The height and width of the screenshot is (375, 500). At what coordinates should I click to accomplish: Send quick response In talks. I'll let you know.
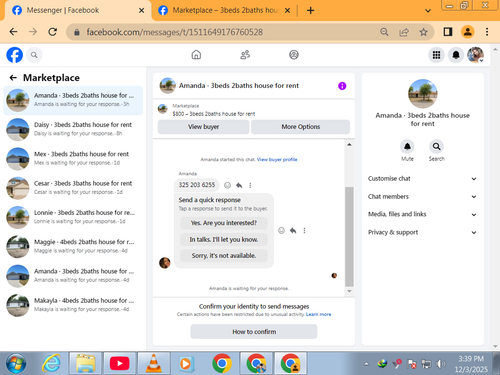(224, 239)
